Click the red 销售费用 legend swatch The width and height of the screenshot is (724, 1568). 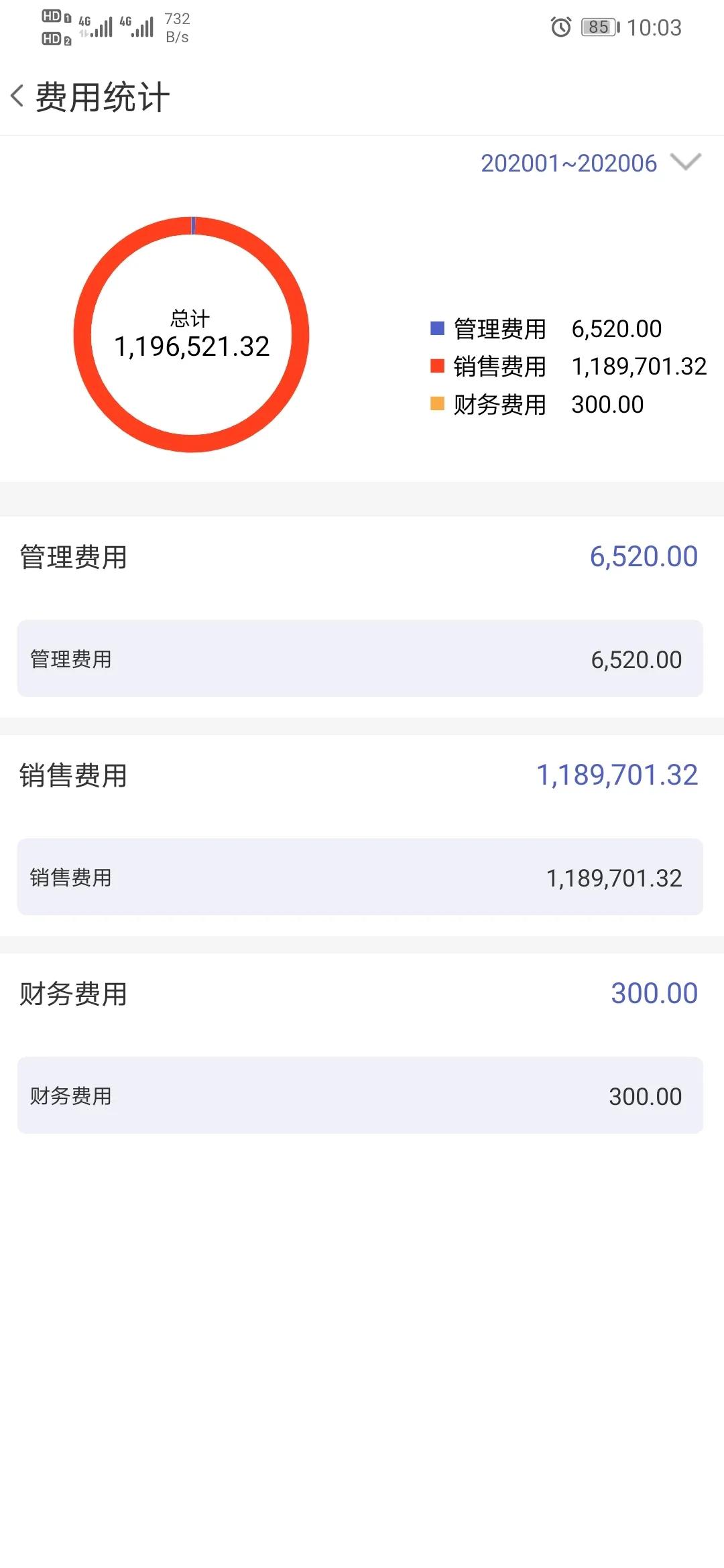(x=437, y=366)
